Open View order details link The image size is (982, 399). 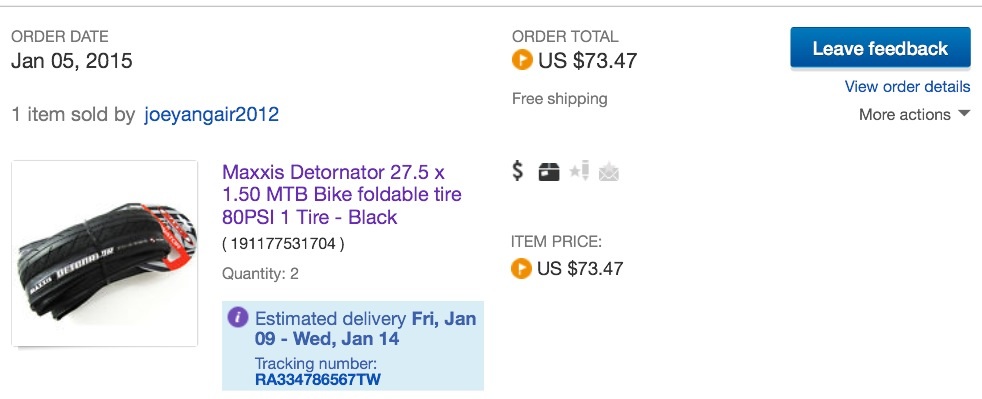click(x=907, y=86)
